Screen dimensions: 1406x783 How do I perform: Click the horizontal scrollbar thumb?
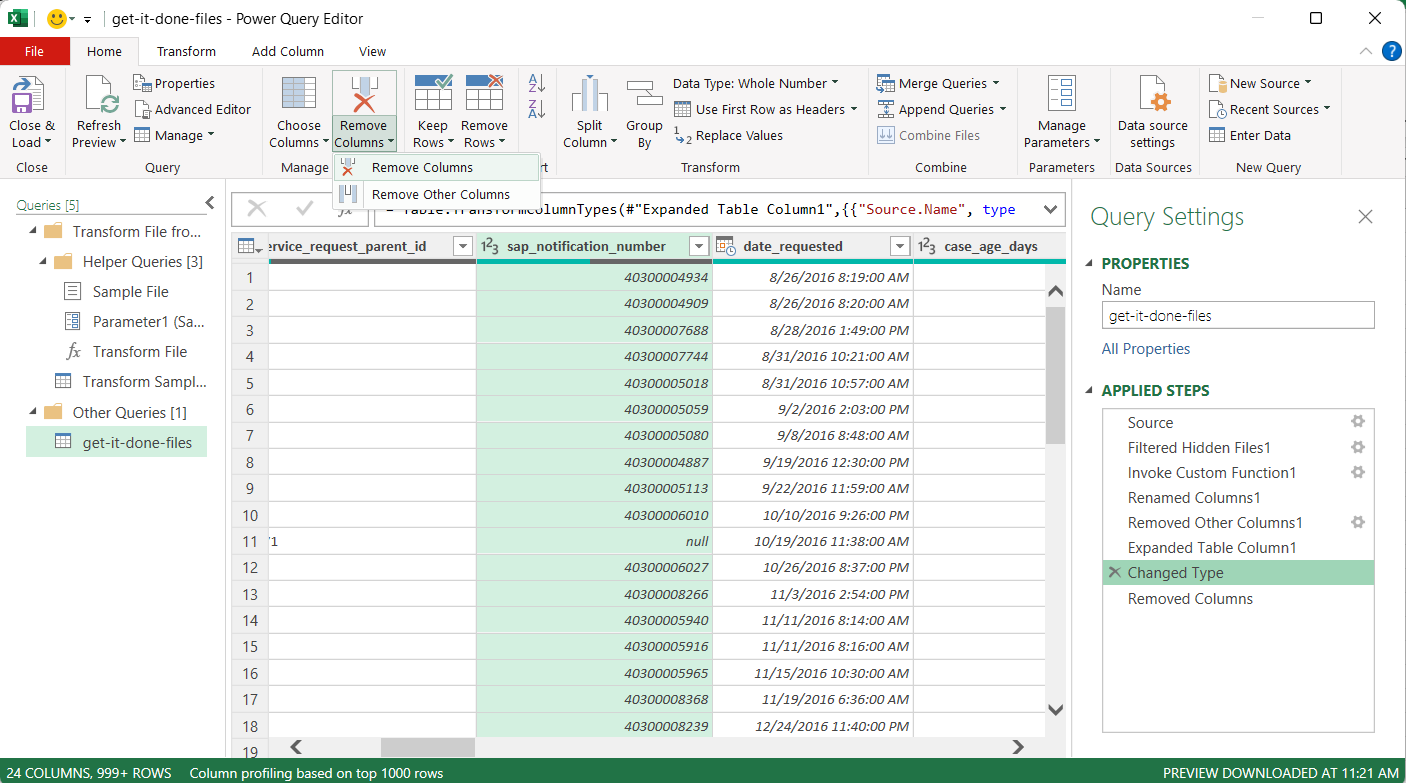point(427,747)
